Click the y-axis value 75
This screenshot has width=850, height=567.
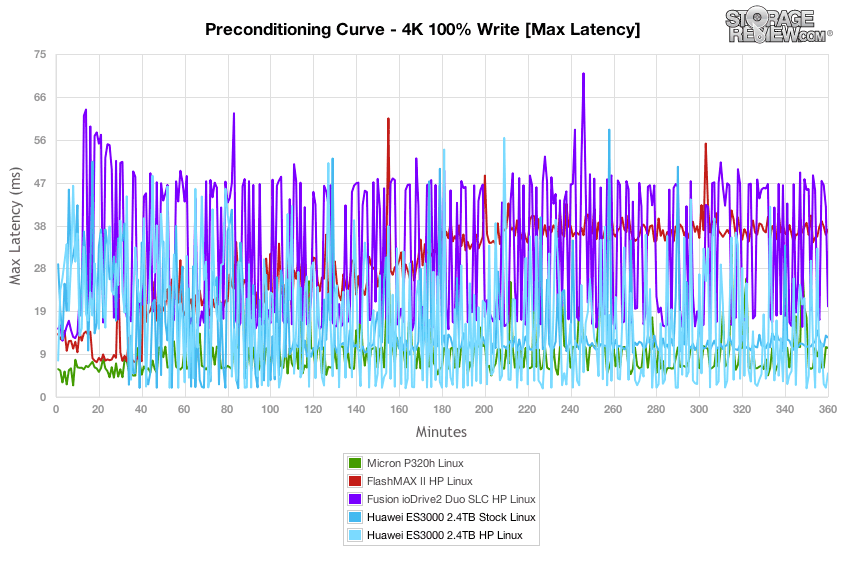pyautogui.click(x=40, y=54)
